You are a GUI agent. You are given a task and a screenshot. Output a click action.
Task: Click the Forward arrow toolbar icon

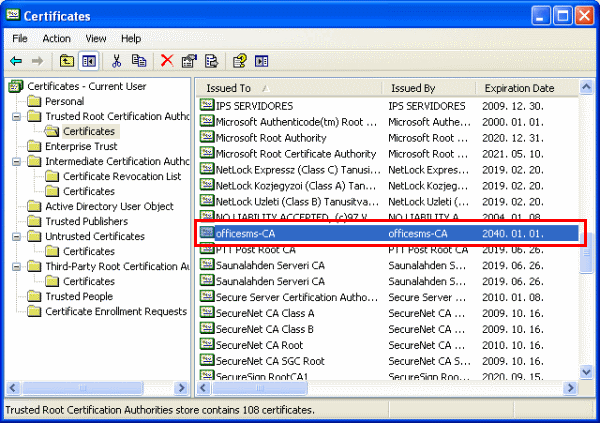coord(37,61)
